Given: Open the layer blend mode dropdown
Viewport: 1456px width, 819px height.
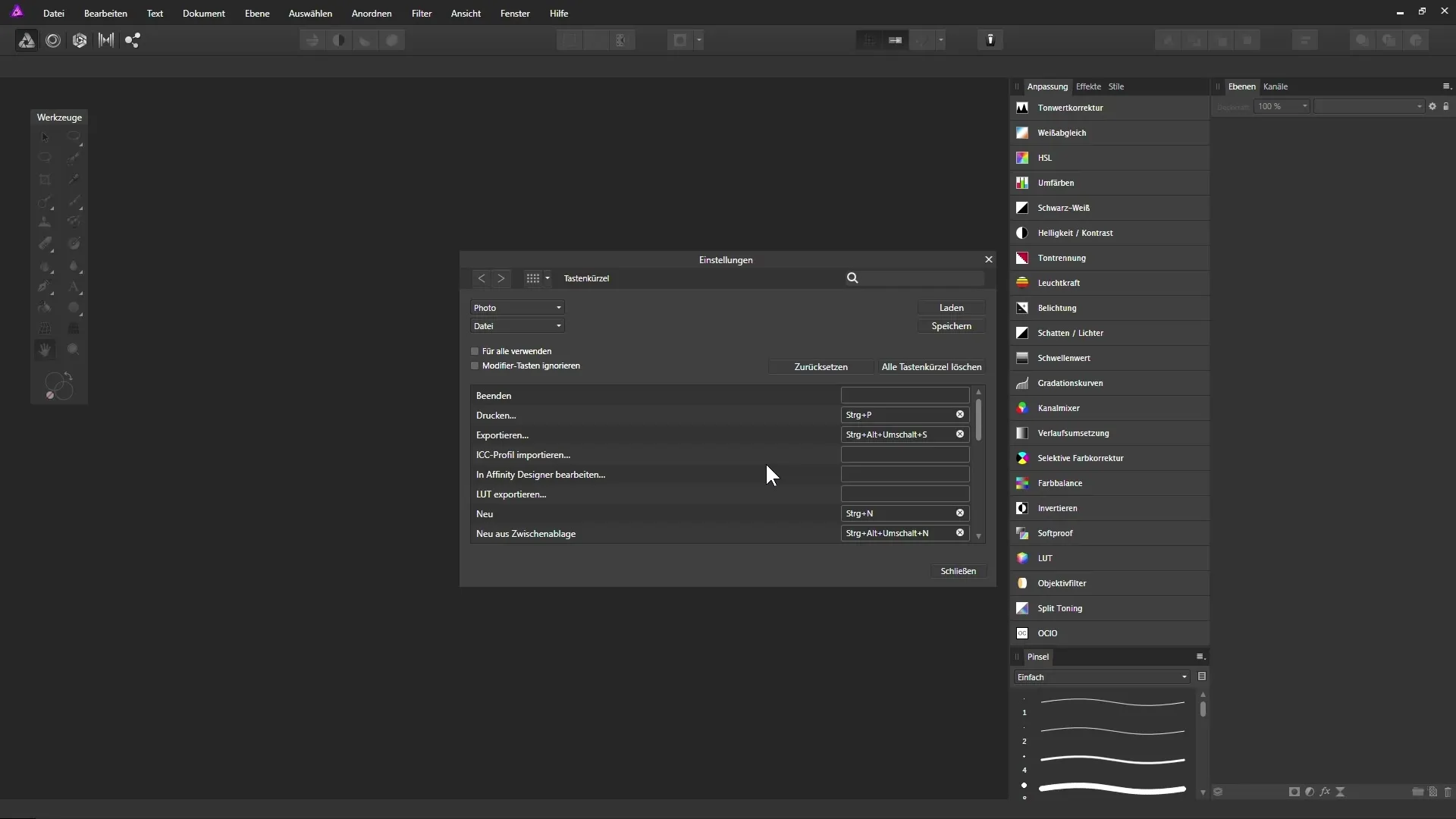Looking at the screenshot, I should click(x=1370, y=106).
